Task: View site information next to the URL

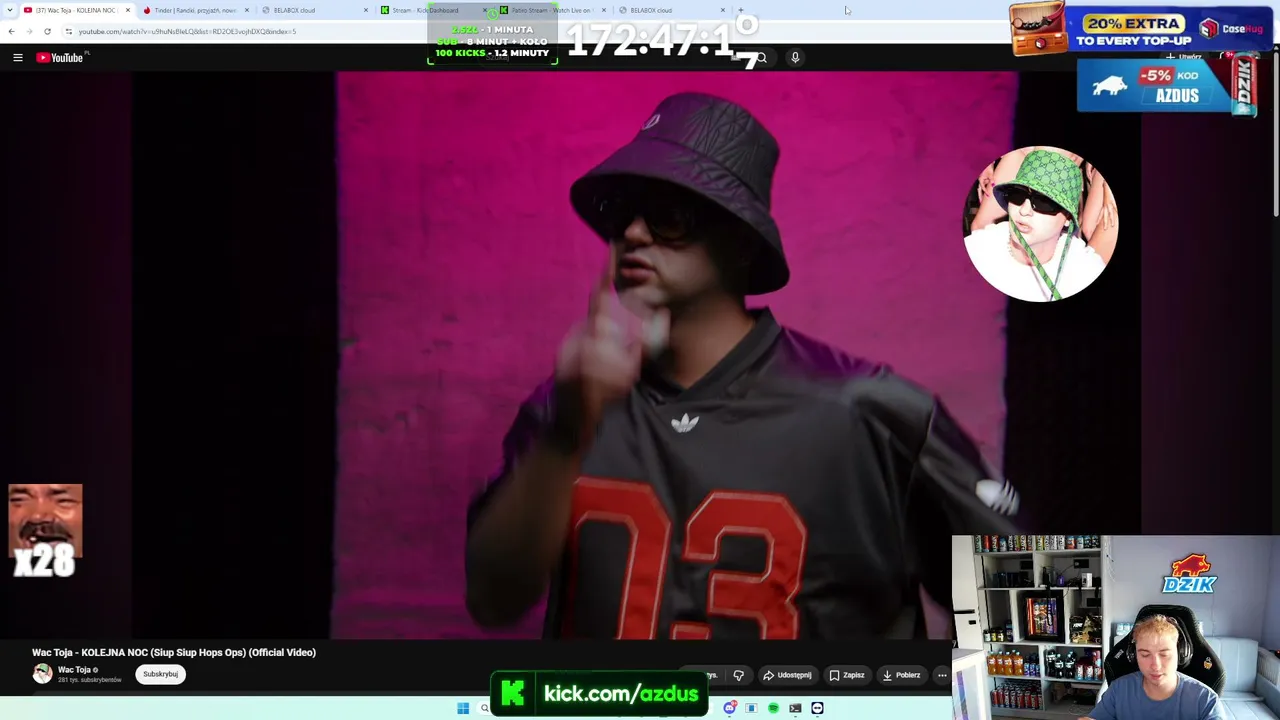Action: tap(68, 31)
